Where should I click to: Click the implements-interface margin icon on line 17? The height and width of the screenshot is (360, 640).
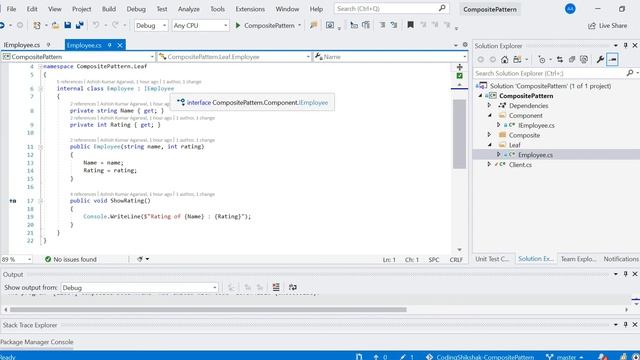[x=13, y=201]
